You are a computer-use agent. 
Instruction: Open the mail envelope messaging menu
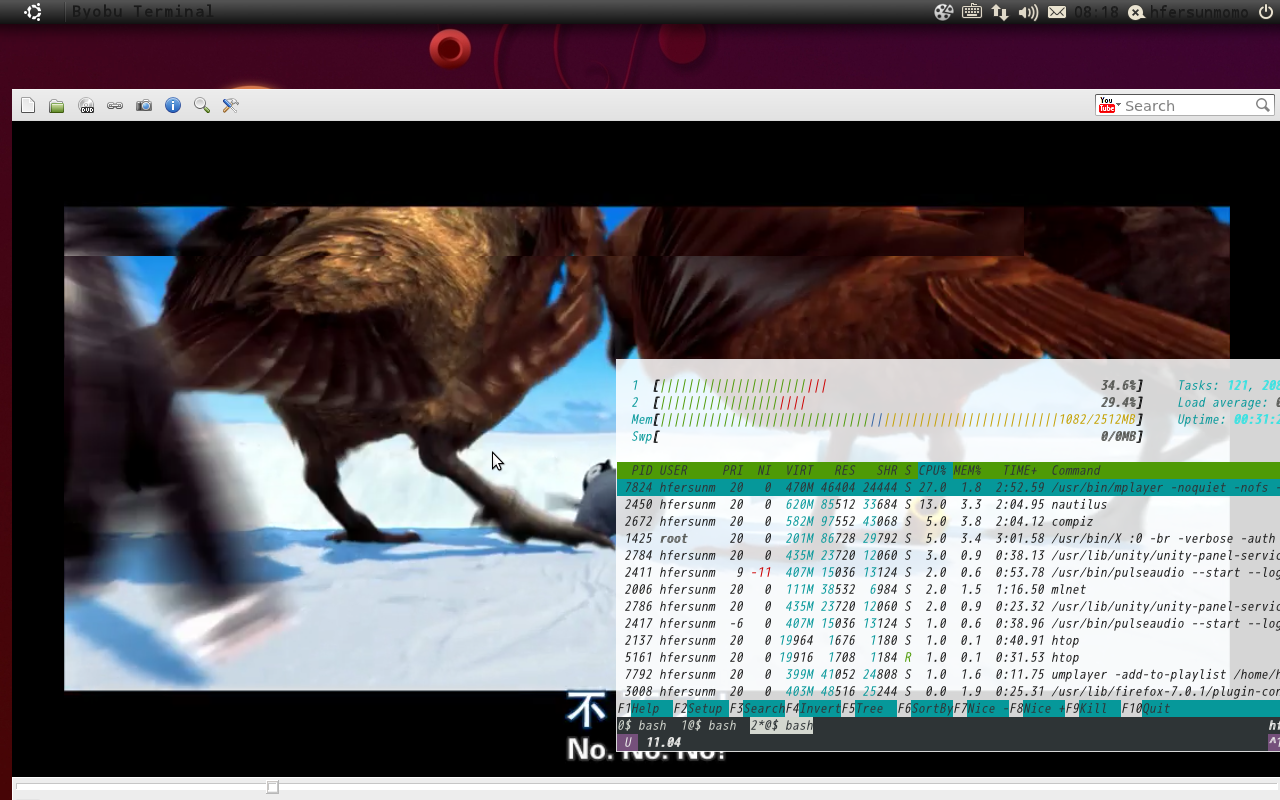1057,12
